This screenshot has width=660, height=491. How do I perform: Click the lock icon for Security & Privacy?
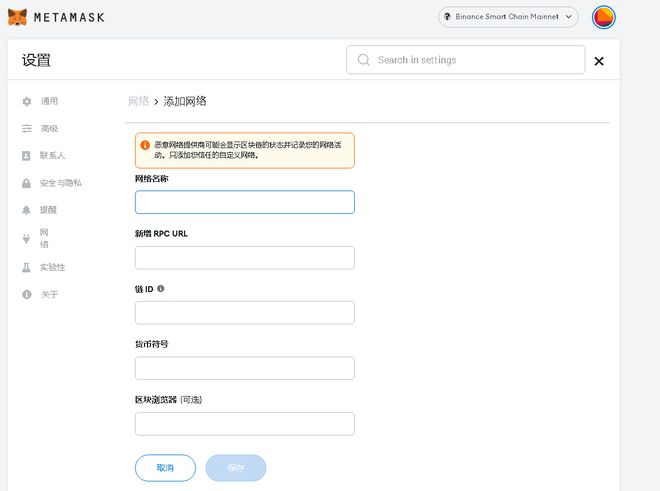(x=26, y=183)
